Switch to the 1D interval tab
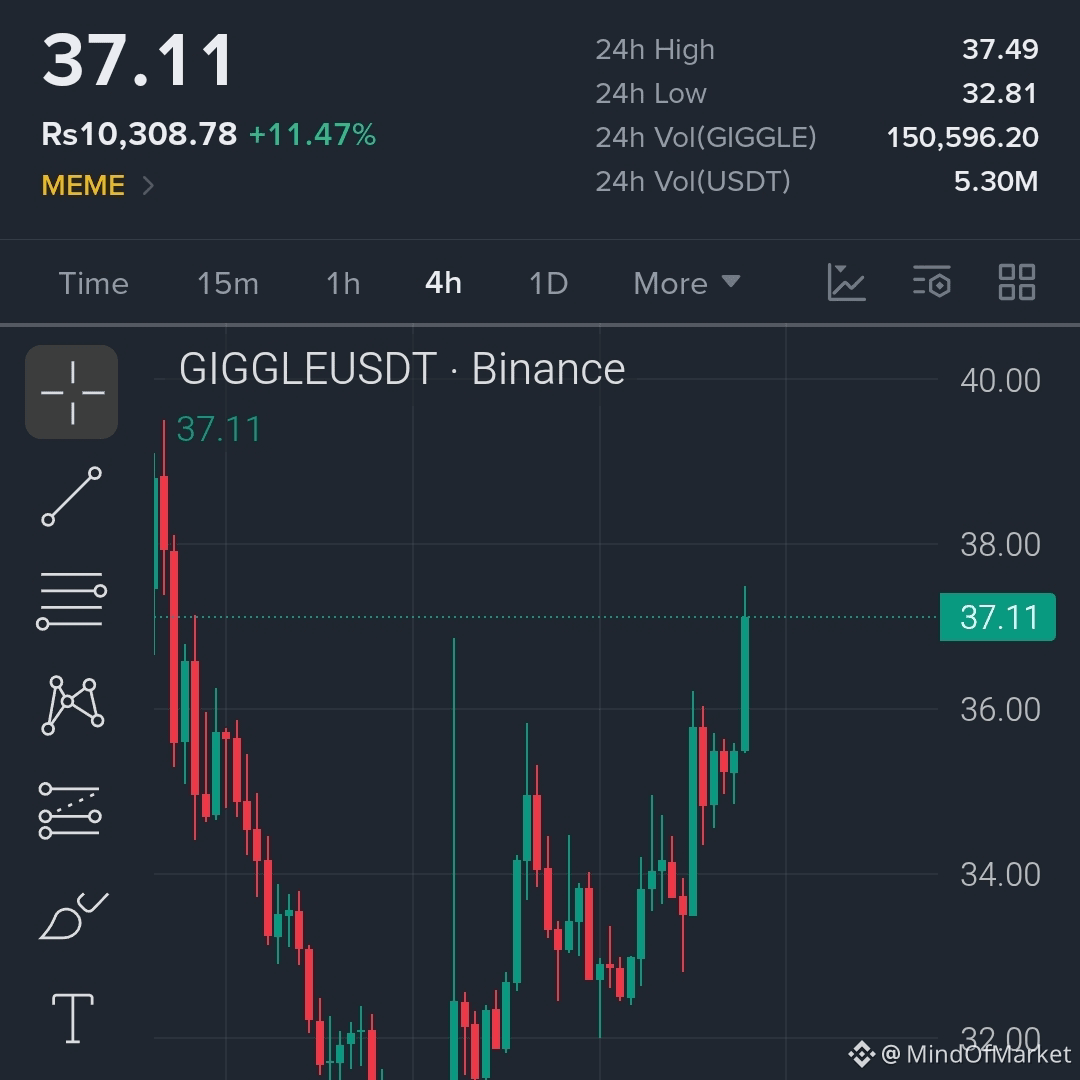 [x=548, y=284]
